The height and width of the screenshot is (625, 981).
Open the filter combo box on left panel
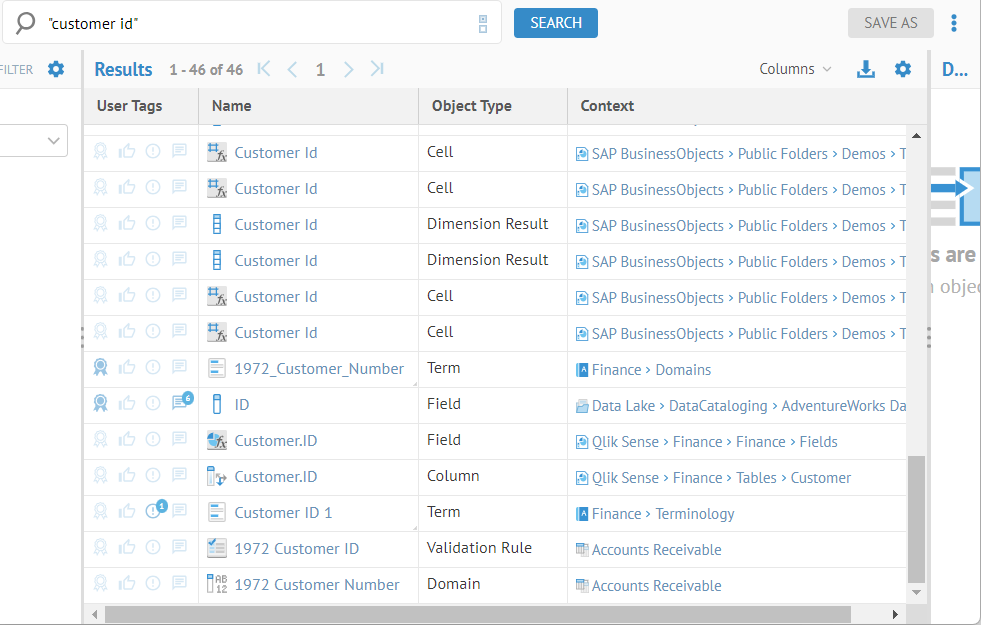click(x=34, y=141)
